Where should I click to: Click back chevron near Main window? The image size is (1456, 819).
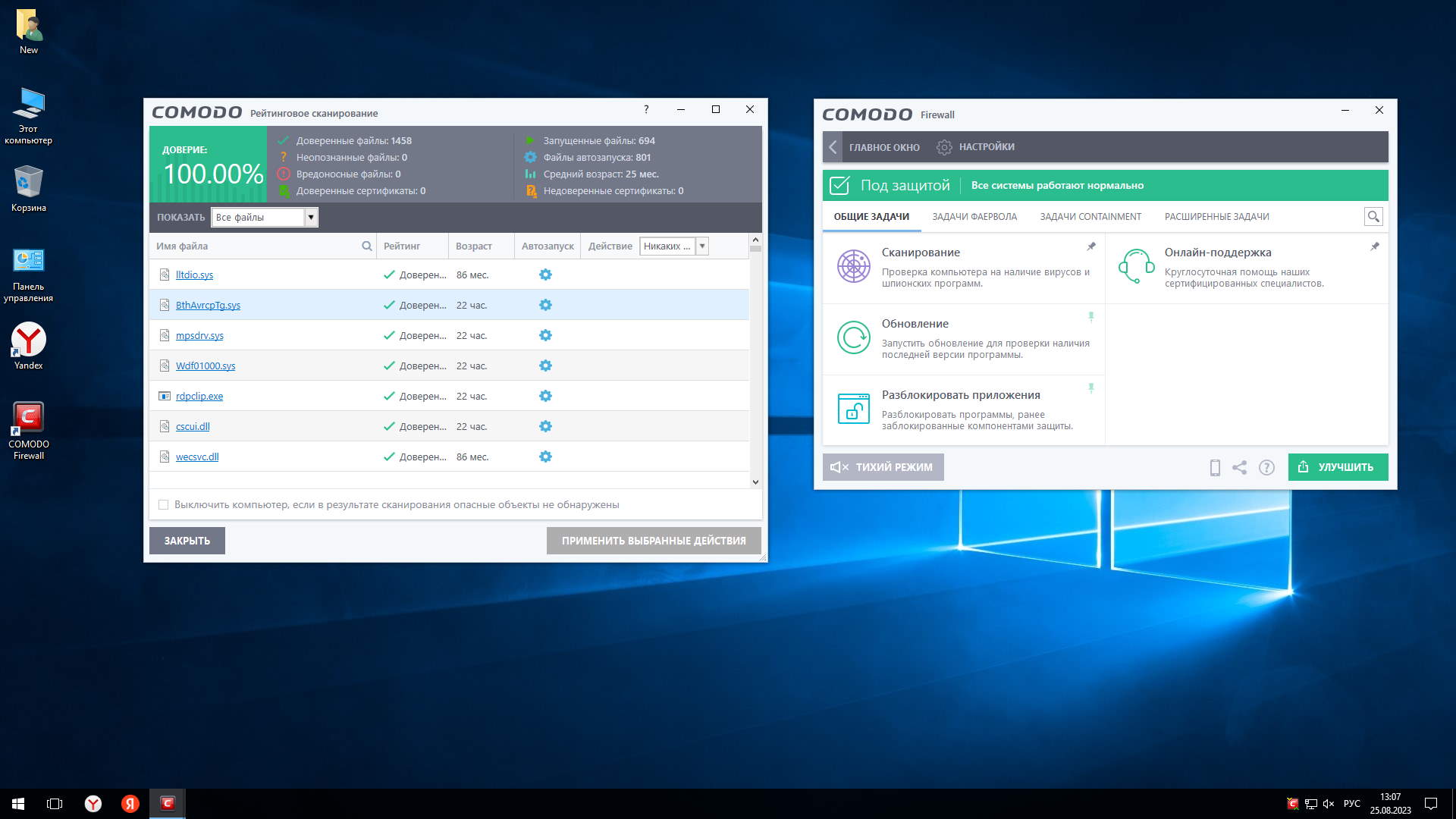[833, 147]
